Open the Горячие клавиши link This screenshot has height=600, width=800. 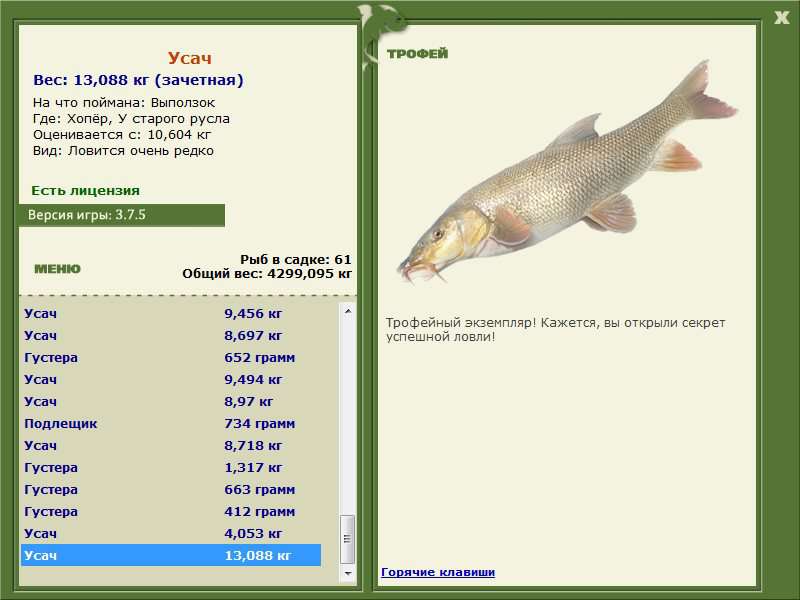click(438, 572)
